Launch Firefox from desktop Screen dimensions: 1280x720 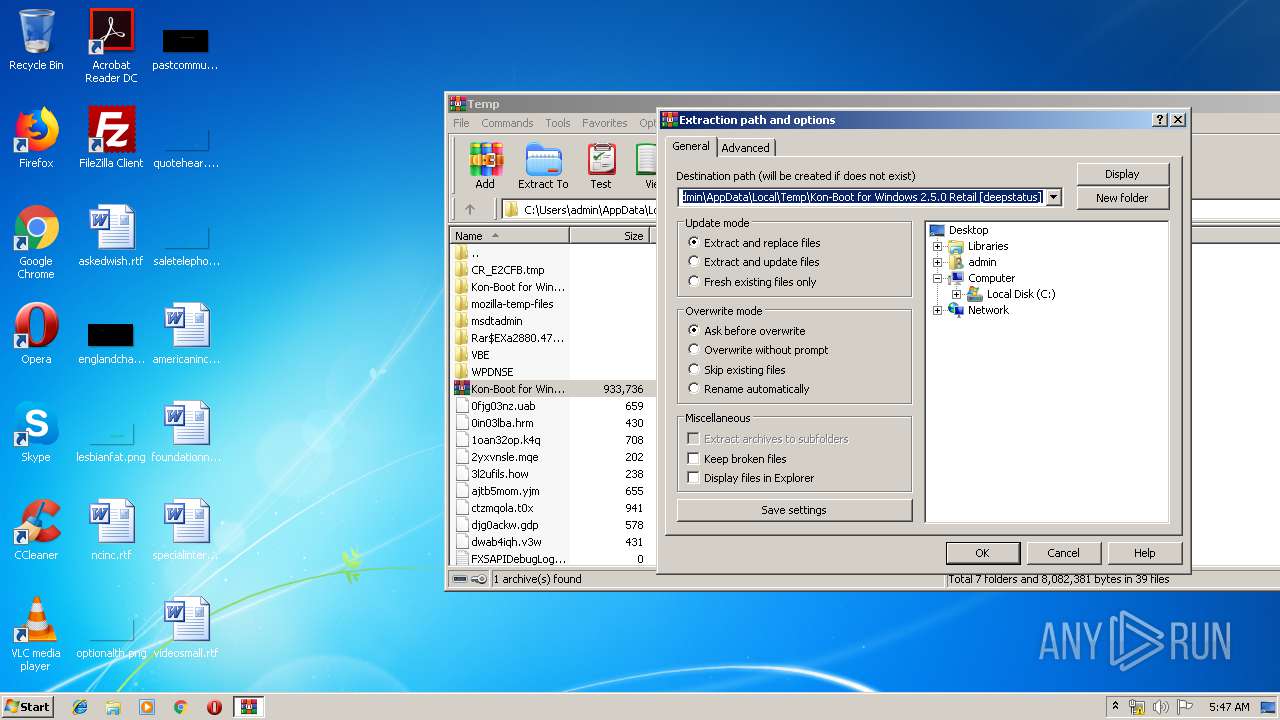click(x=36, y=138)
